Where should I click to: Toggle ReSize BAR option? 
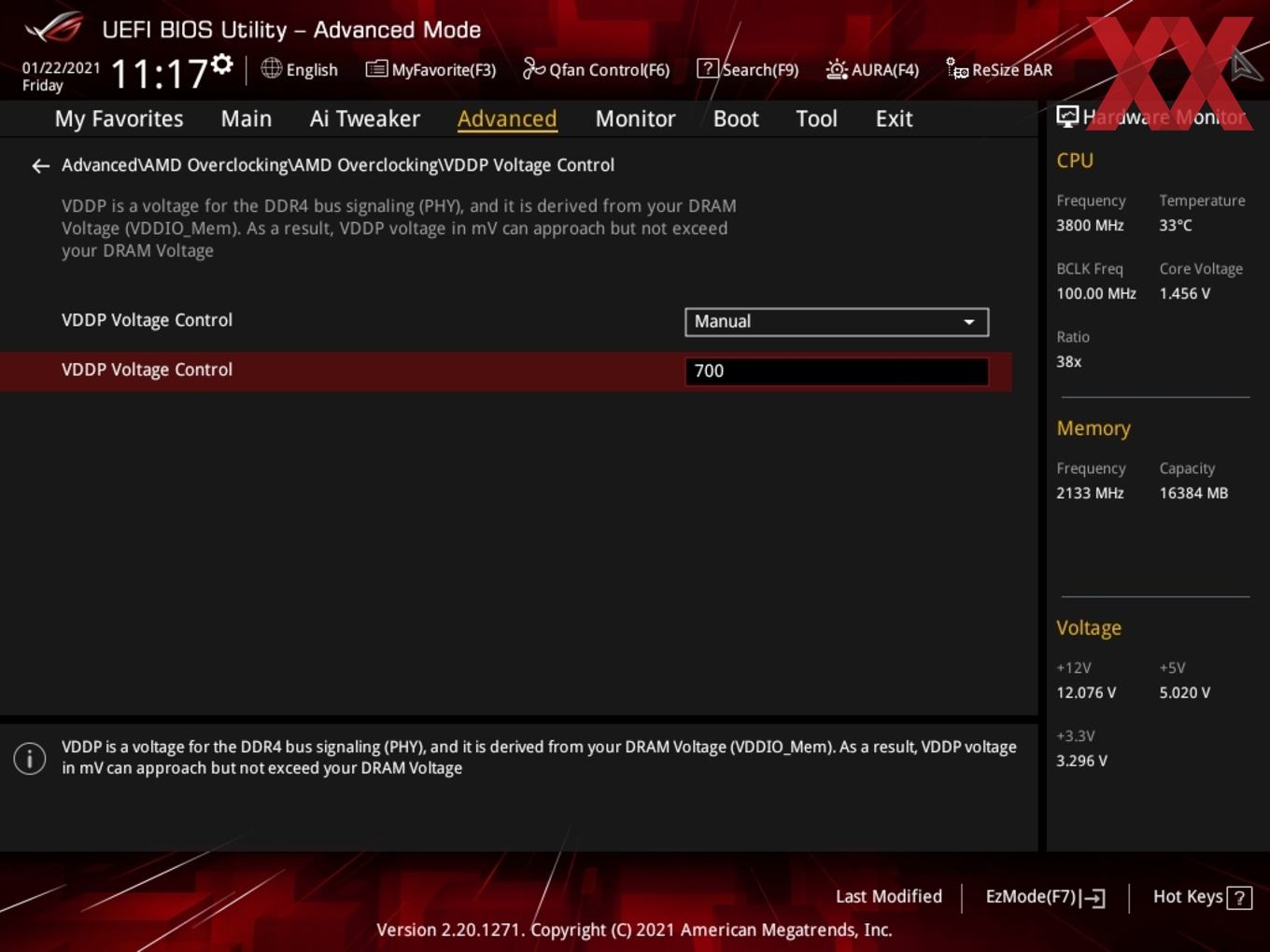[1000, 70]
